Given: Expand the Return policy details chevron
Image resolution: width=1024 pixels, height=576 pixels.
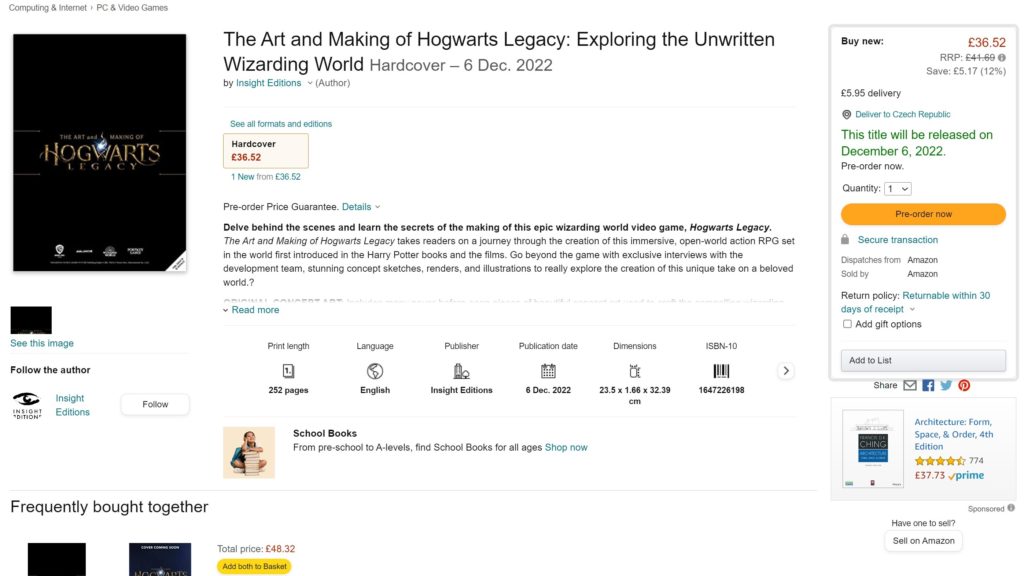Looking at the screenshot, I should coord(912,309).
